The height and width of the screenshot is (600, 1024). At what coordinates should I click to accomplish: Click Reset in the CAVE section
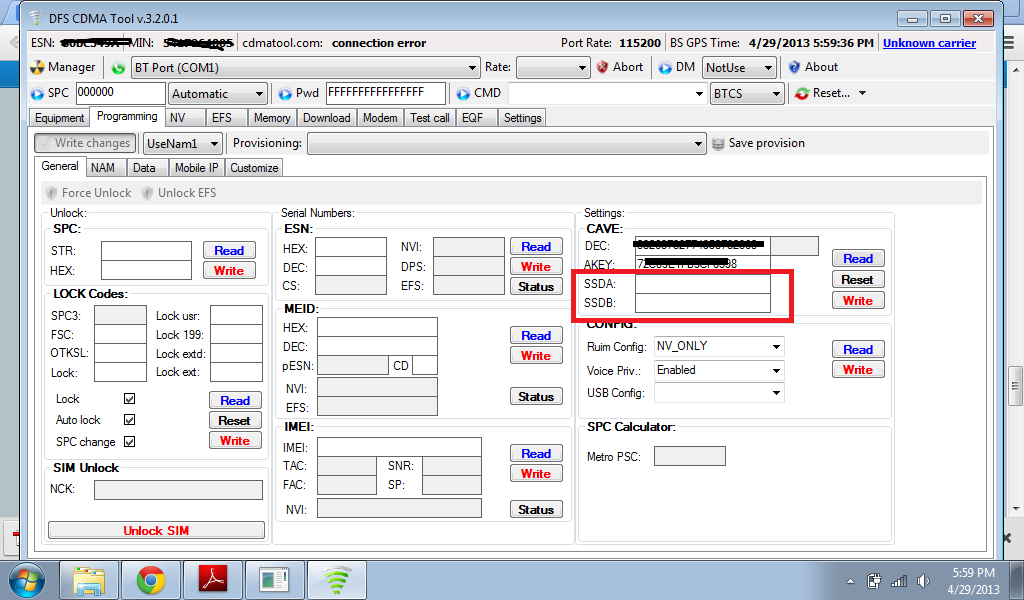(858, 279)
